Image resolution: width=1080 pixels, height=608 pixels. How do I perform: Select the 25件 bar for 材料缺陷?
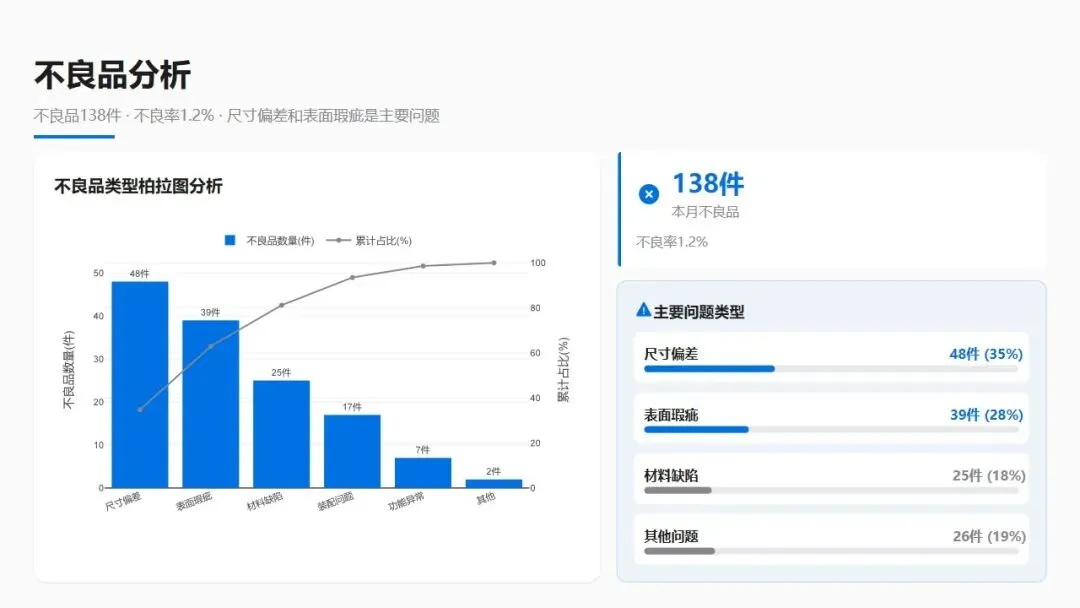coord(281,434)
